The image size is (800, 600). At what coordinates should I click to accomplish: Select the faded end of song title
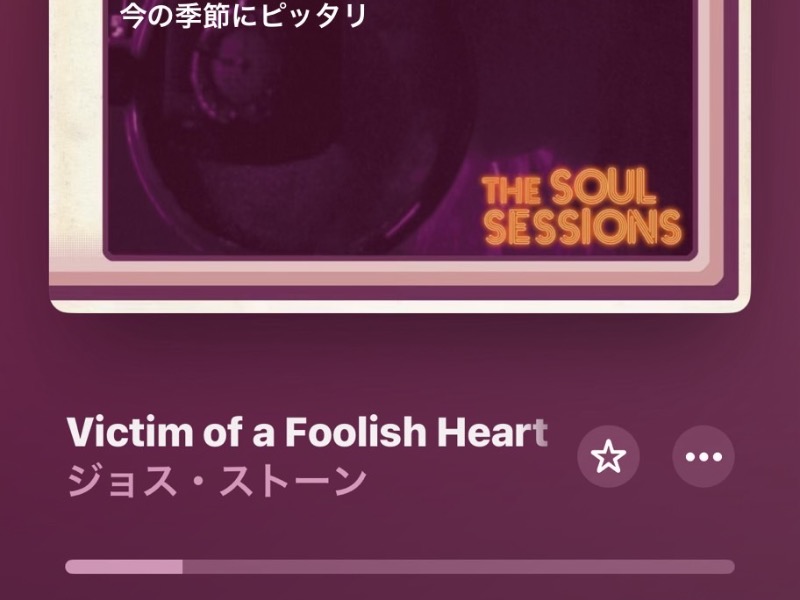click(541, 433)
